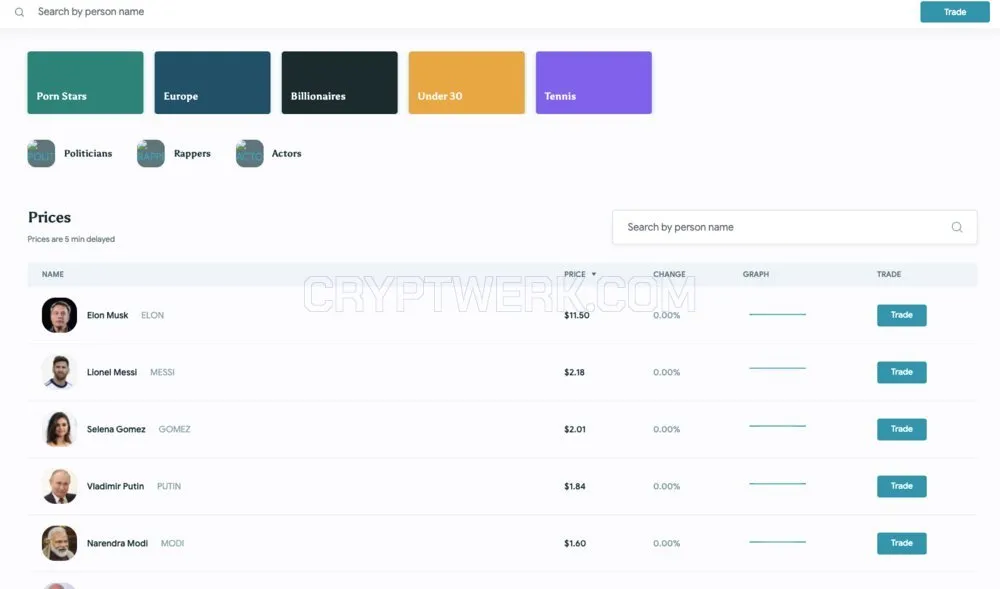Click the NAME column header
This screenshot has width=1000, height=589.
(53, 274)
